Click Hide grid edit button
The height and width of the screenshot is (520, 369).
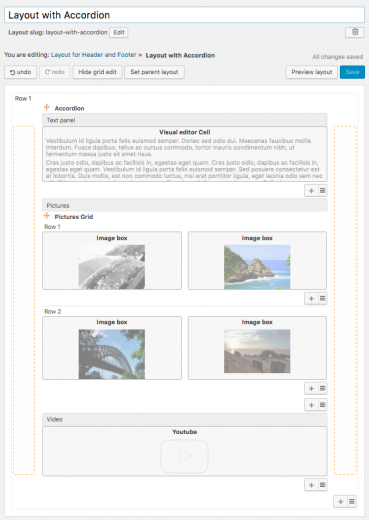point(97,72)
